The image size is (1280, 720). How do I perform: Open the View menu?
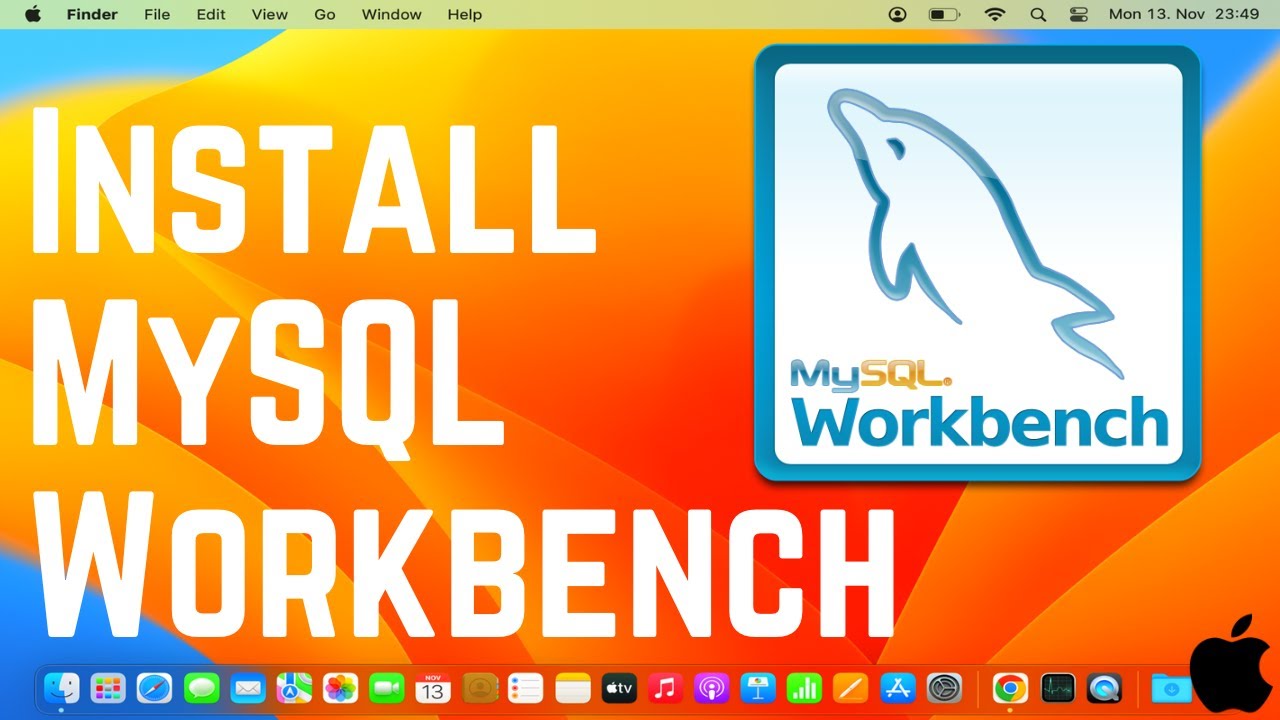pyautogui.click(x=270, y=14)
